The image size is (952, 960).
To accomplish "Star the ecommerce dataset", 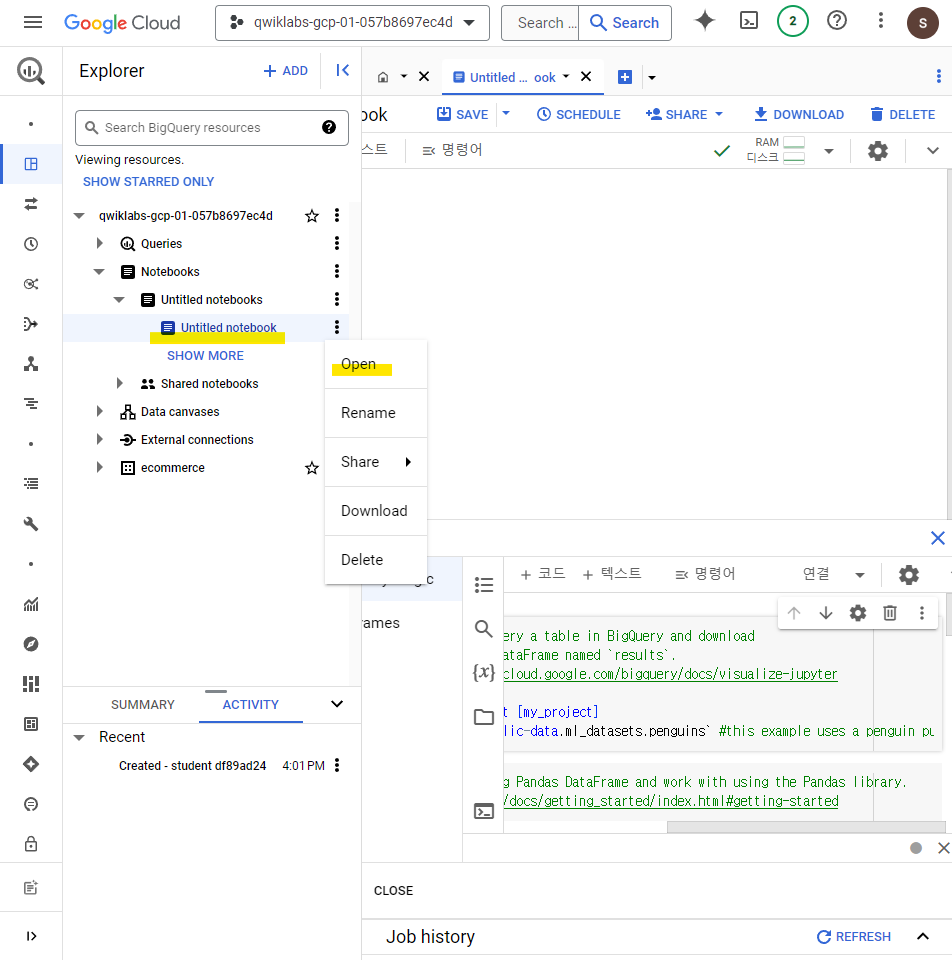I will (x=312, y=468).
